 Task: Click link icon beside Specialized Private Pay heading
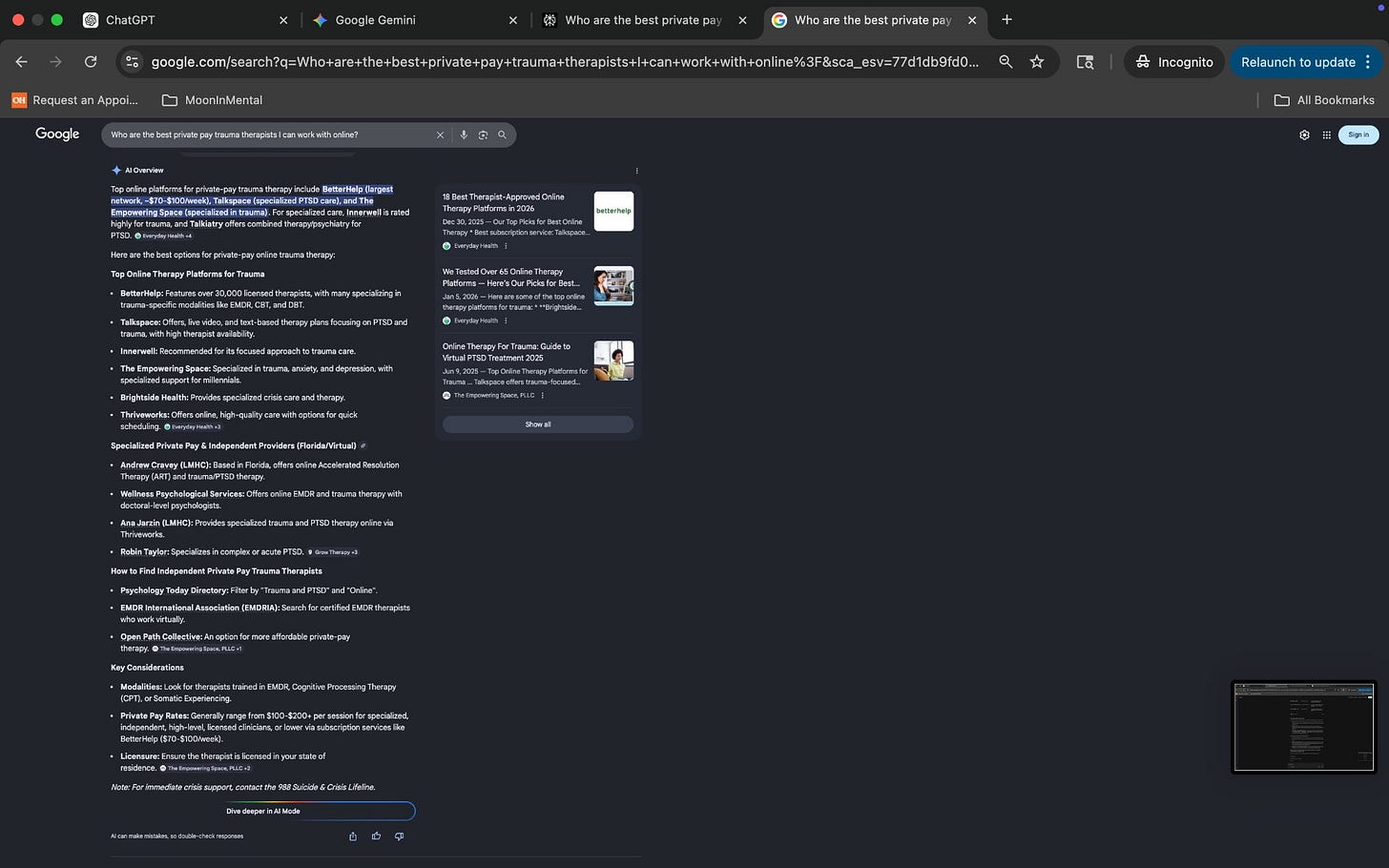tap(363, 446)
